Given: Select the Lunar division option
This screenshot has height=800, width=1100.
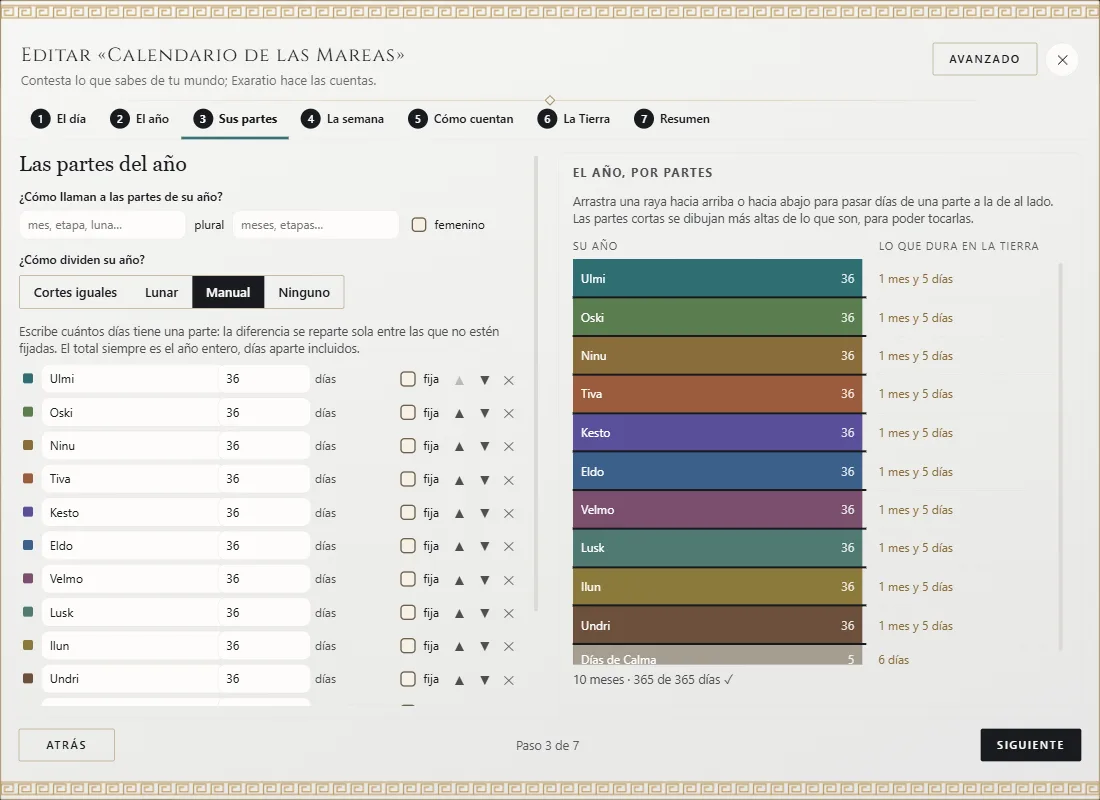Looking at the screenshot, I should (161, 292).
